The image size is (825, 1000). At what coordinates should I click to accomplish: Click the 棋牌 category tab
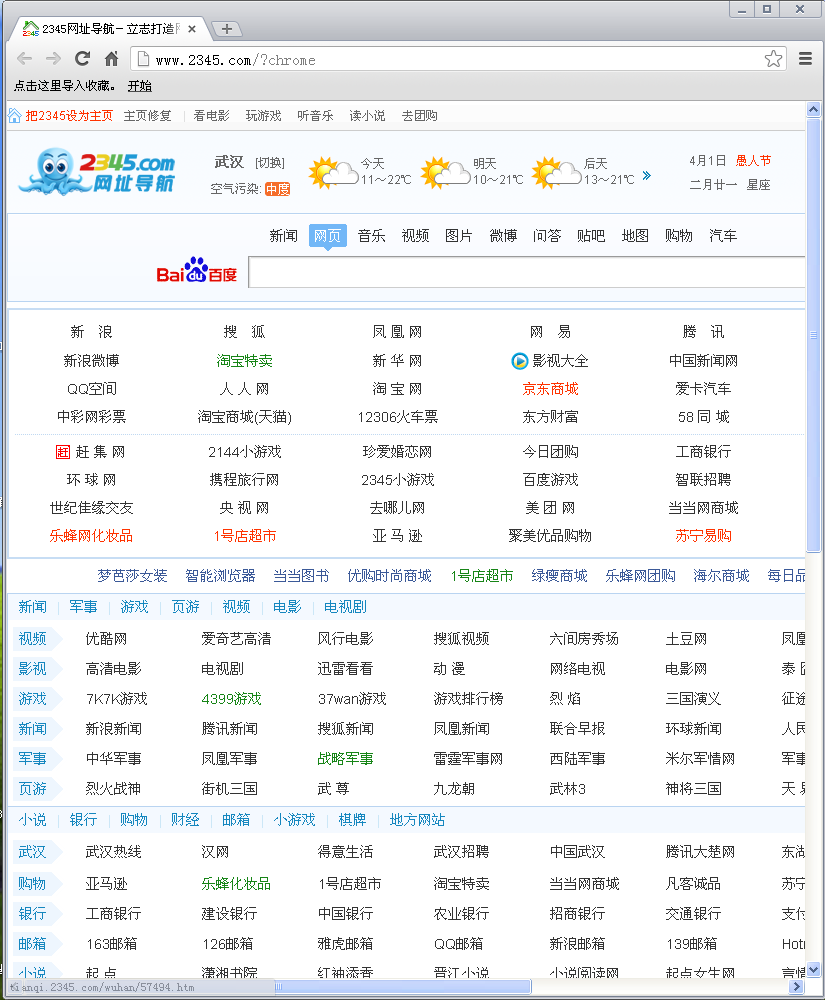coord(352,820)
